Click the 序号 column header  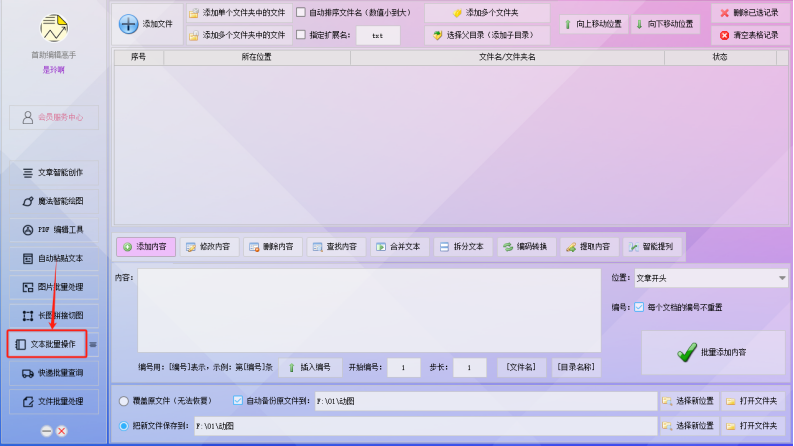pyautogui.click(x=139, y=57)
